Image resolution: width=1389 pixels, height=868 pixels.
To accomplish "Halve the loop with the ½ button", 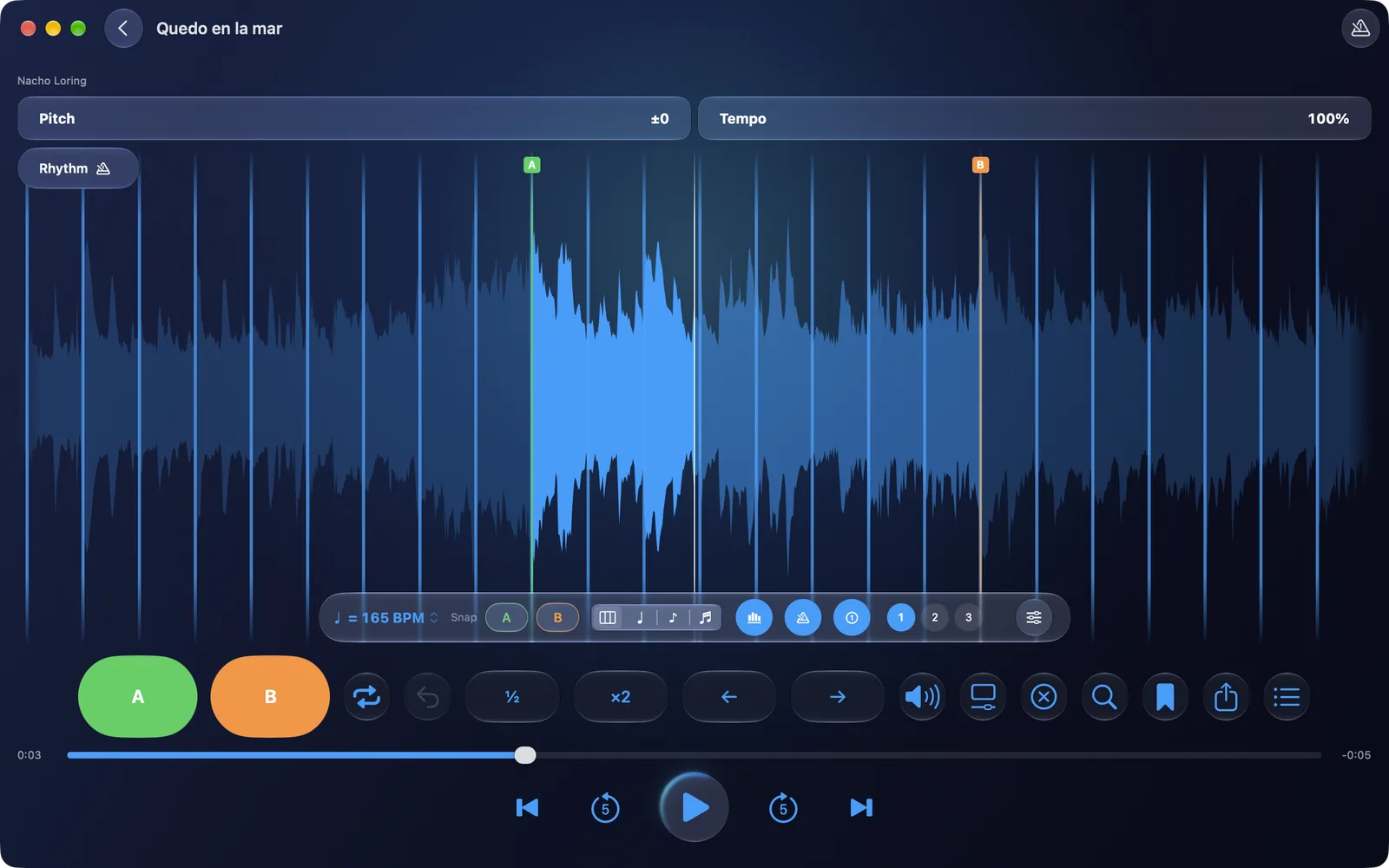I will tap(512, 696).
